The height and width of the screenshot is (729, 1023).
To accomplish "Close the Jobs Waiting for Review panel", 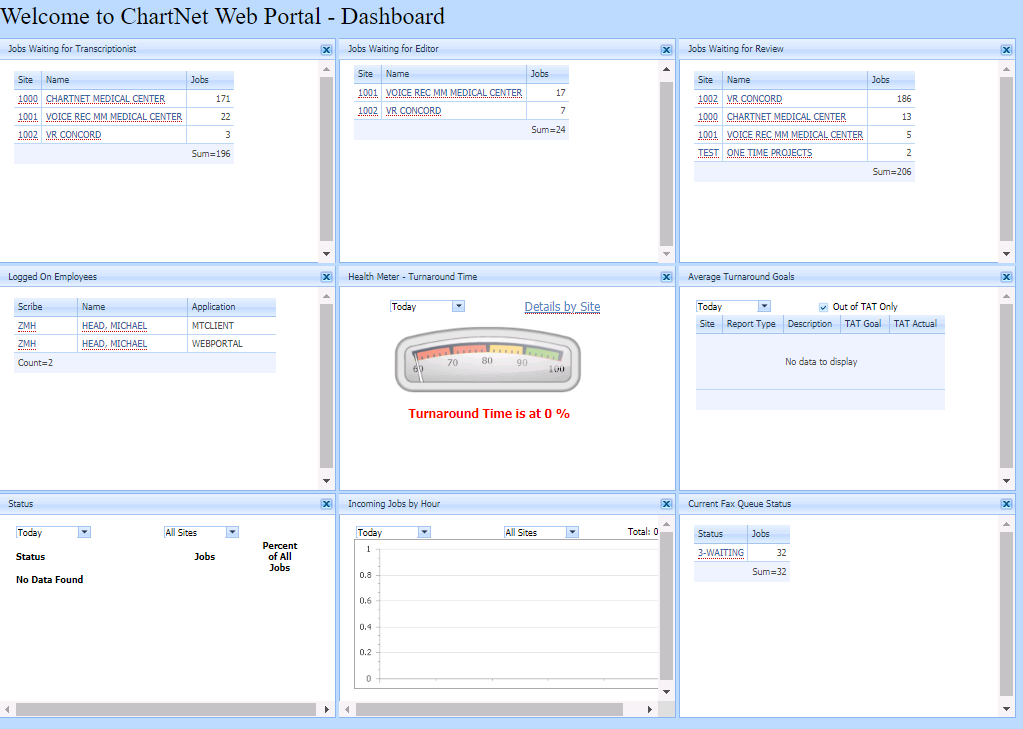I will pyautogui.click(x=1006, y=50).
